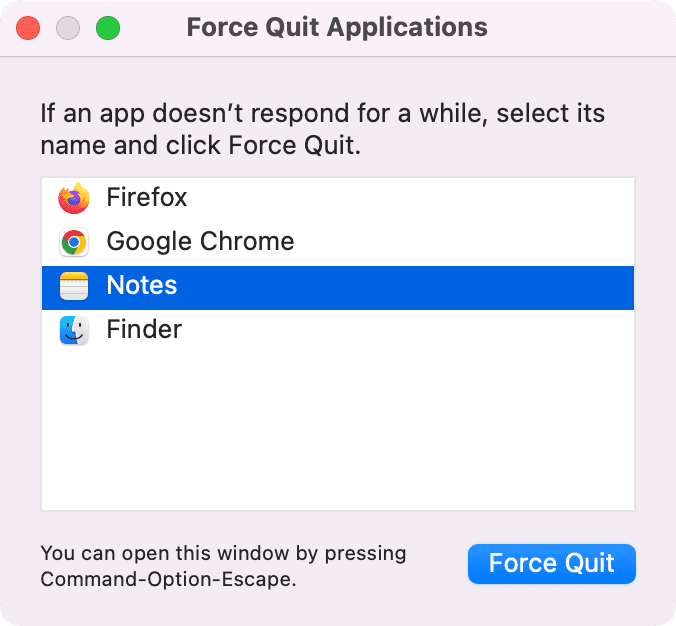This screenshot has width=676, height=626.
Task: Select the highlighted Notes name label
Action: [142, 285]
